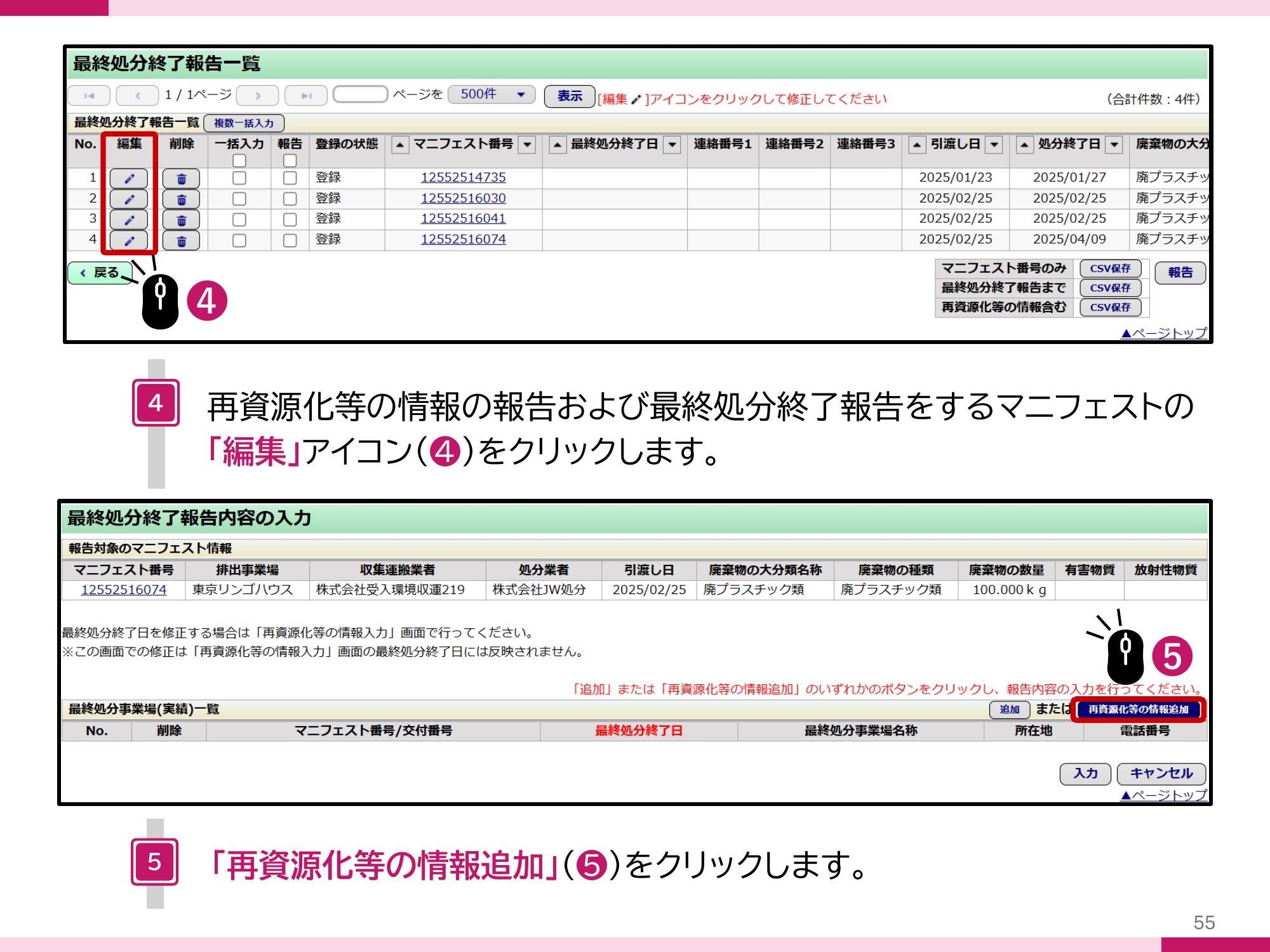Click the trash delete icon for row 1
Viewport: 1270px width, 952px height.
(181, 178)
